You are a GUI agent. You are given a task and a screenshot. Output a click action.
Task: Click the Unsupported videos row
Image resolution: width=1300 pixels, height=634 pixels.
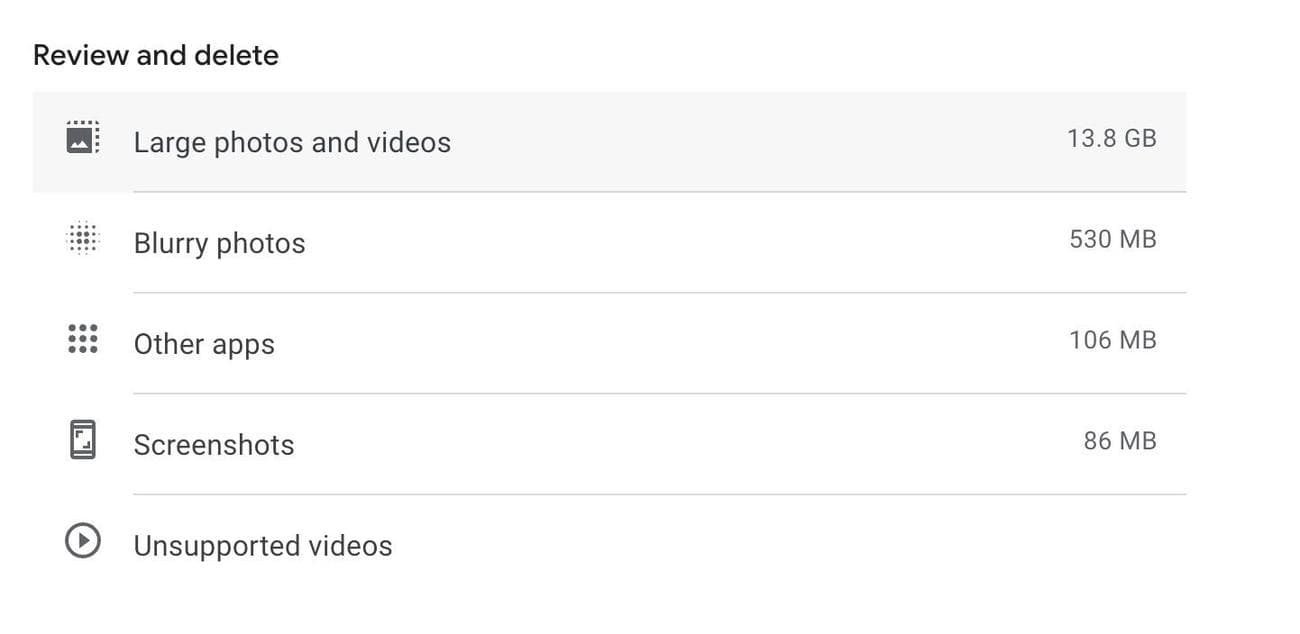[610, 544]
